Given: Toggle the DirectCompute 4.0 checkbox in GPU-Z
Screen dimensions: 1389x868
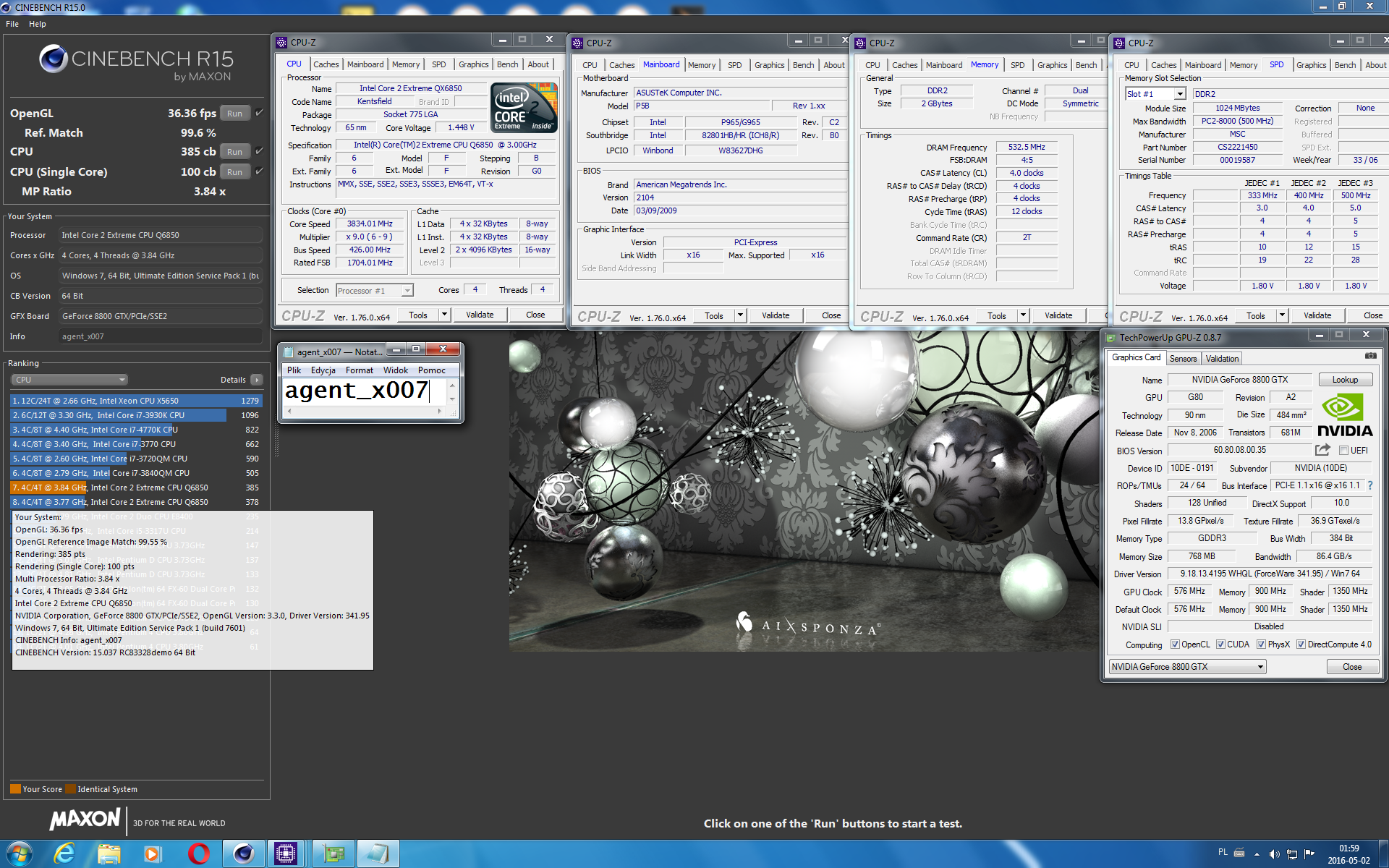Looking at the screenshot, I should 1301,644.
